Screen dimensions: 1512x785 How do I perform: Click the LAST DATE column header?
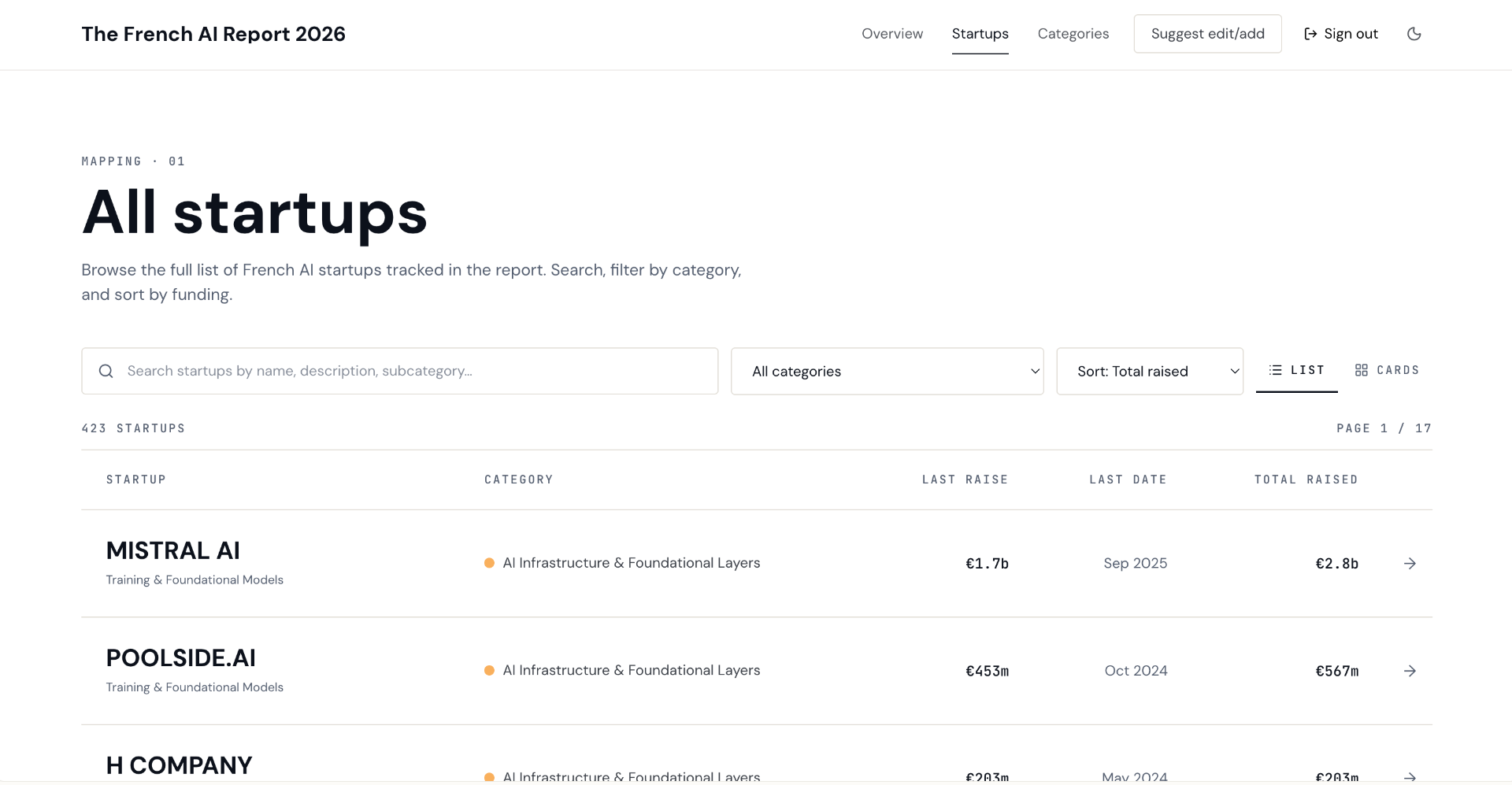click(1128, 480)
